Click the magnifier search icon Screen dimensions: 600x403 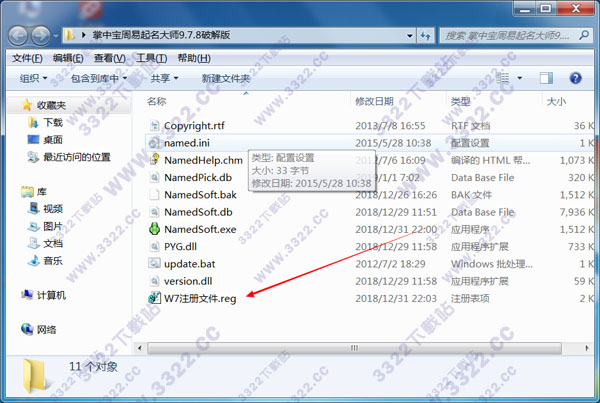[584, 36]
